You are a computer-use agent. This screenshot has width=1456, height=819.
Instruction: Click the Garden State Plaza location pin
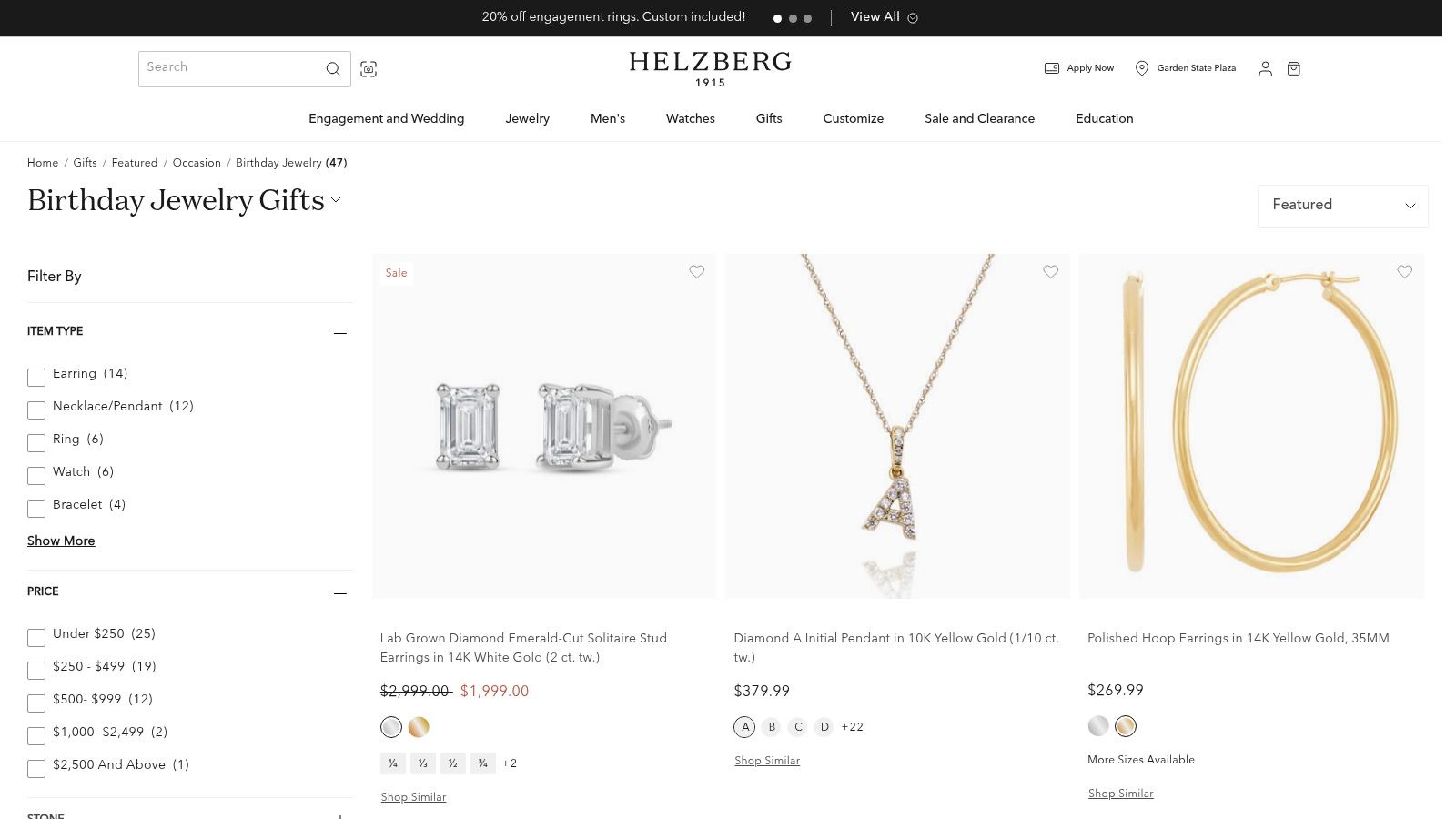(1142, 68)
